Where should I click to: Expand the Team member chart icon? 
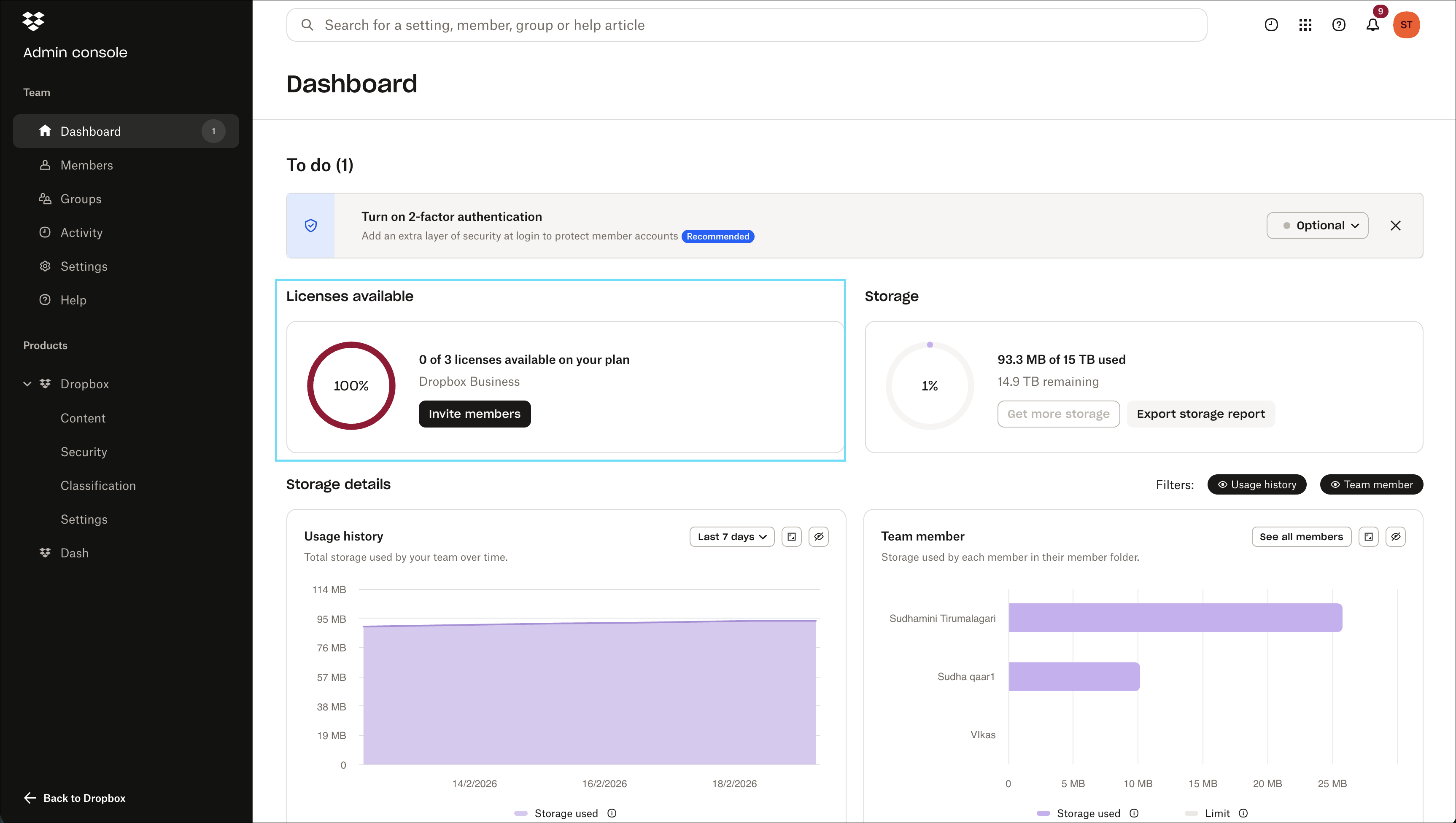(x=1368, y=536)
